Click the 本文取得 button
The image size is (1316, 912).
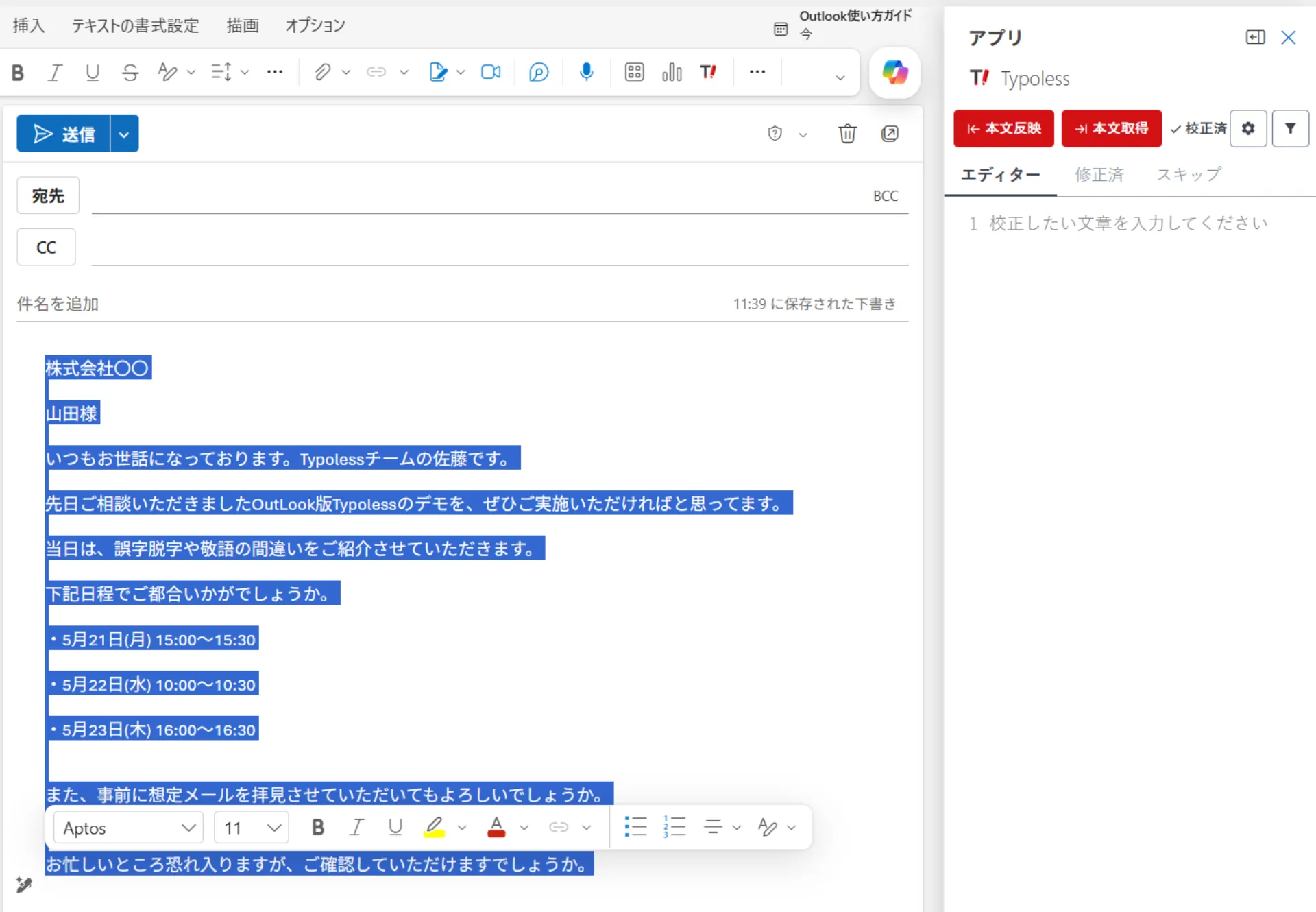[x=1112, y=128]
